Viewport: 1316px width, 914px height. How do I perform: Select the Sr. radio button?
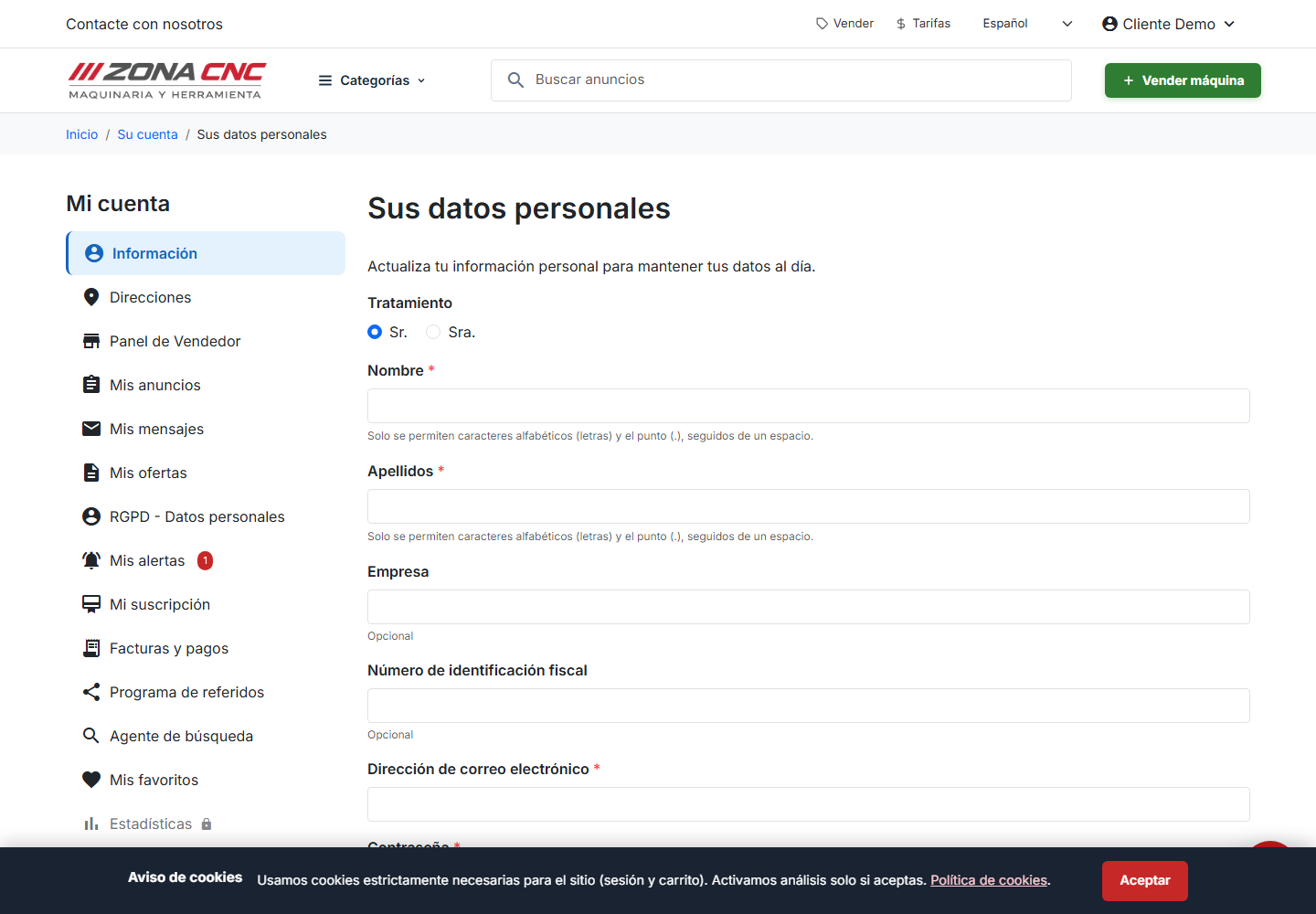point(375,332)
